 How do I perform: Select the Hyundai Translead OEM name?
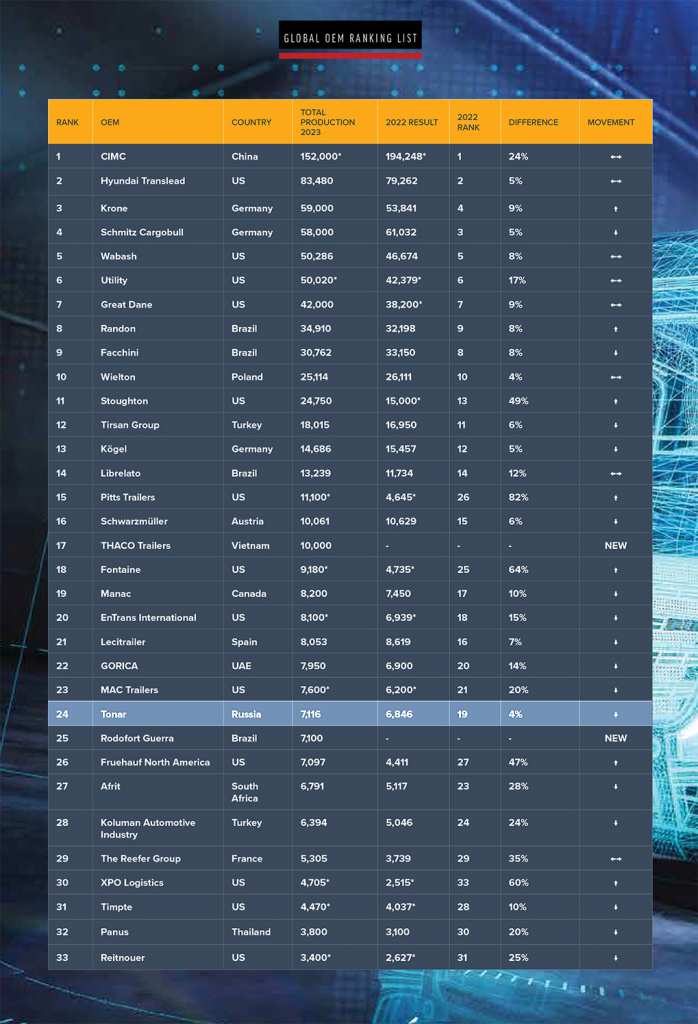coord(142,181)
